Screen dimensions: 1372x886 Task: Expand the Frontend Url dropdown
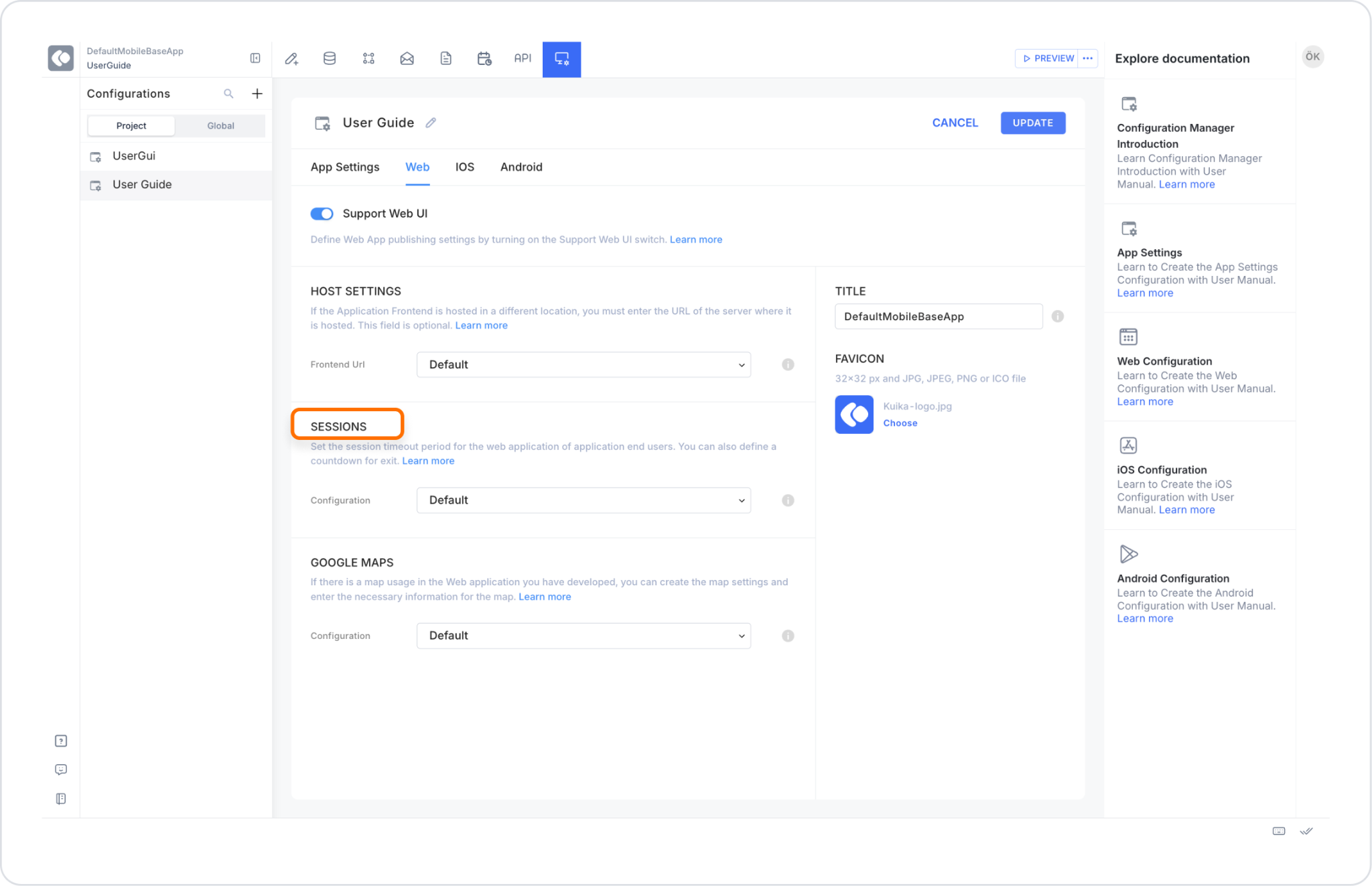point(584,364)
